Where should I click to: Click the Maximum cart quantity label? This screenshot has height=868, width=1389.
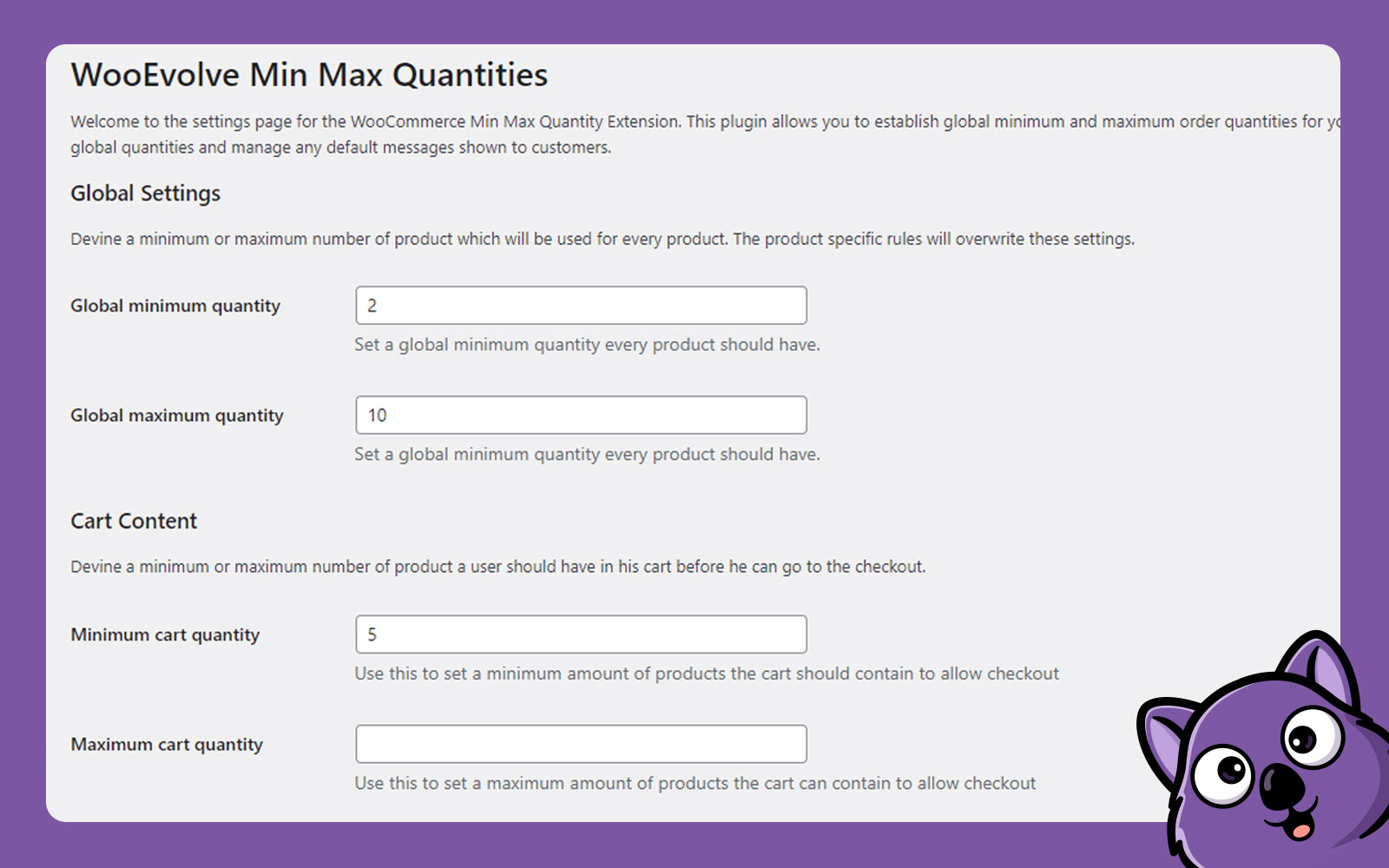167,745
